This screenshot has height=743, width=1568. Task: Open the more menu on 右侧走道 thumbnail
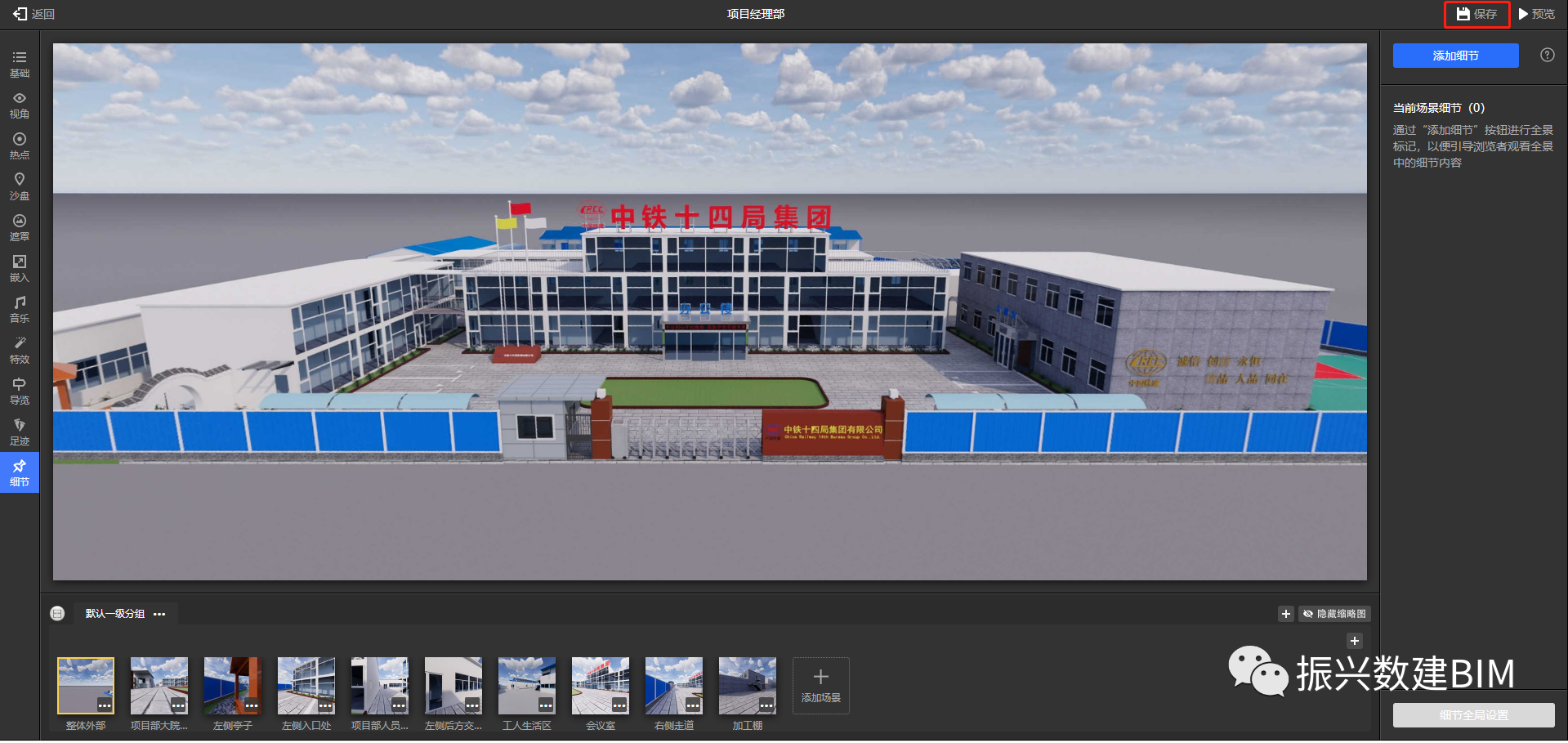(x=693, y=705)
